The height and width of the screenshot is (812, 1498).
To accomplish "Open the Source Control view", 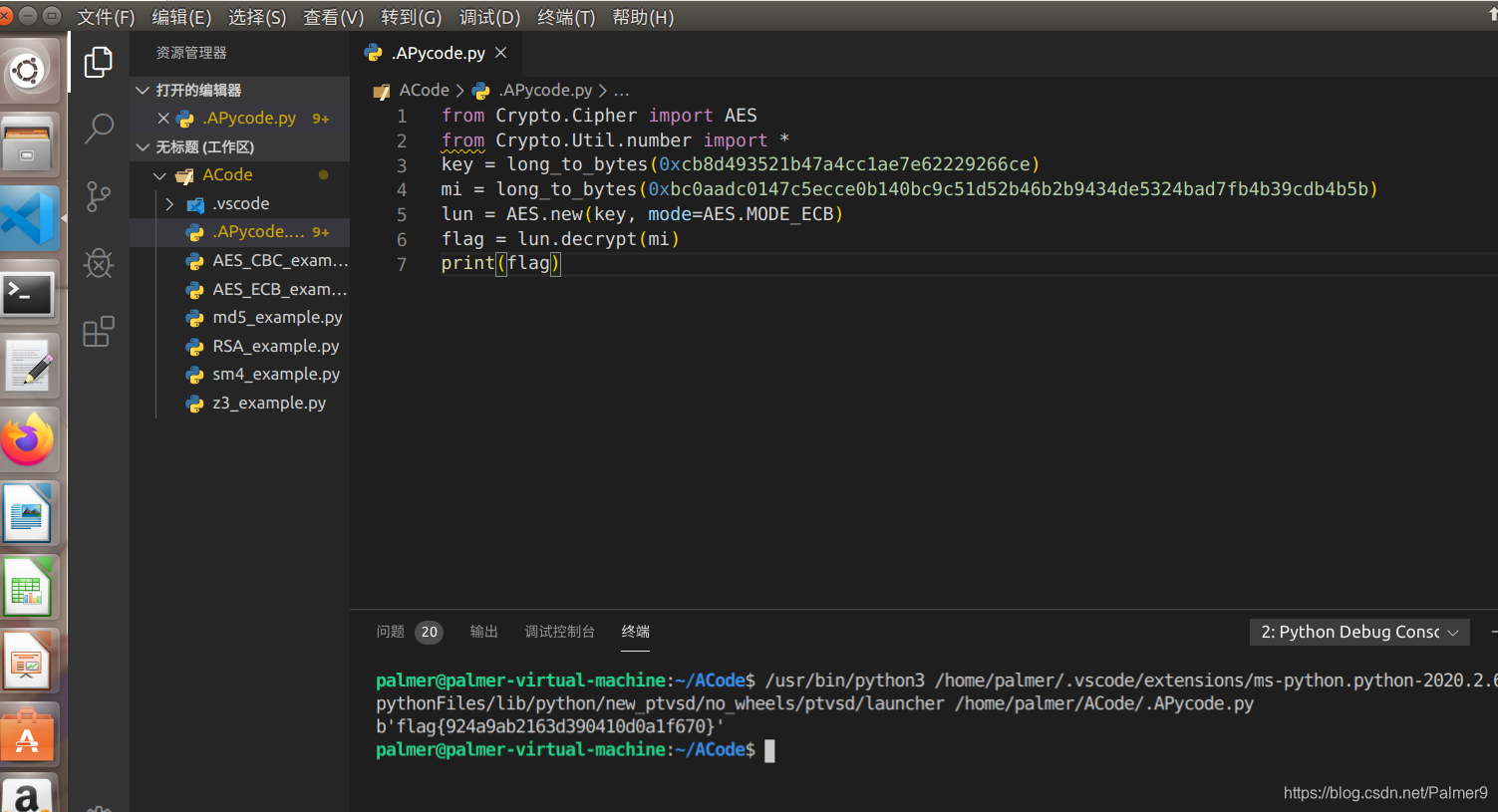I will (x=99, y=196).
